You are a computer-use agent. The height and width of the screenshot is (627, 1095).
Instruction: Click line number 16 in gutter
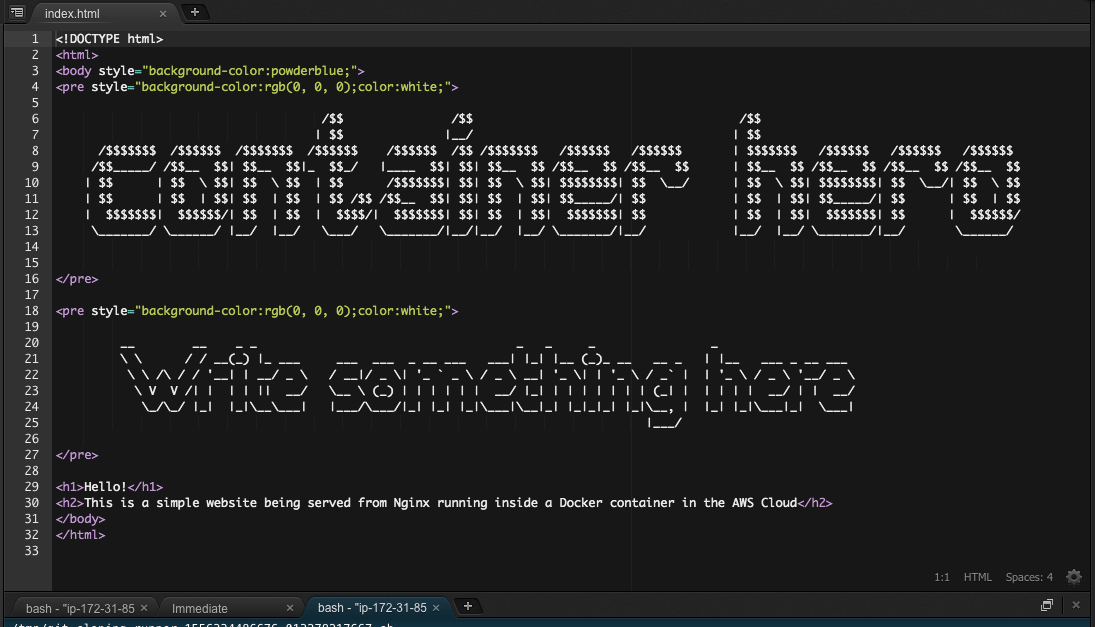(x=31, y=279)
